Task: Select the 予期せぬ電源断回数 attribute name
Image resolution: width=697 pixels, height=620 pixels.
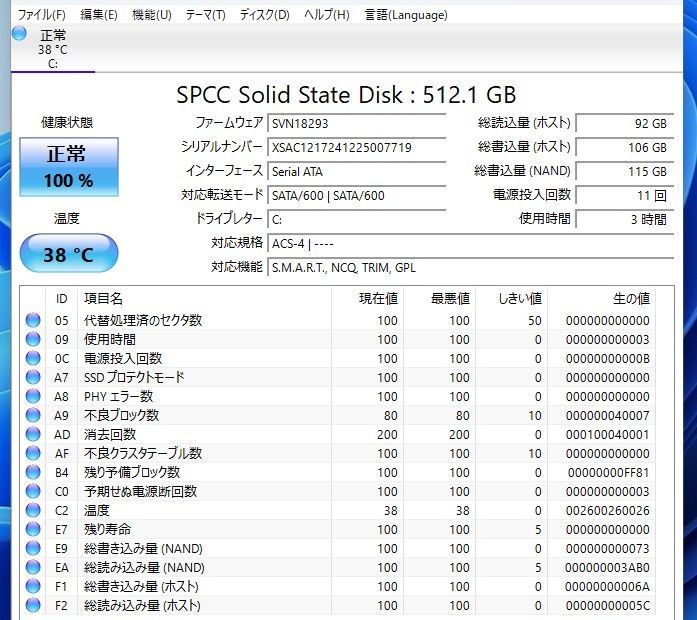Action: [x=140, y=491]
